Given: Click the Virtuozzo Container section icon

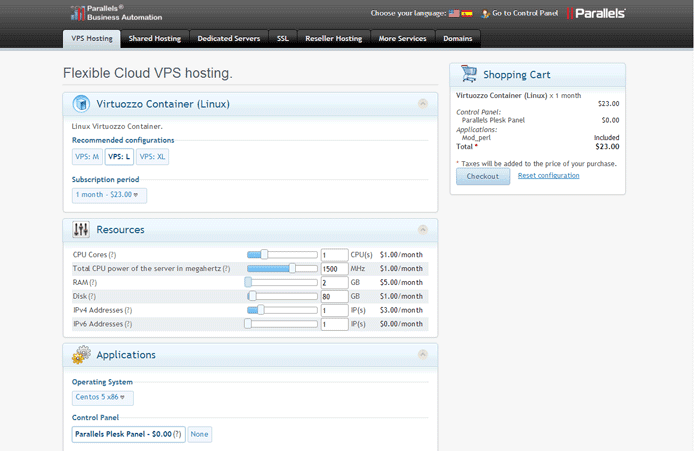Looking at the screenshot, I should point(81,104).
